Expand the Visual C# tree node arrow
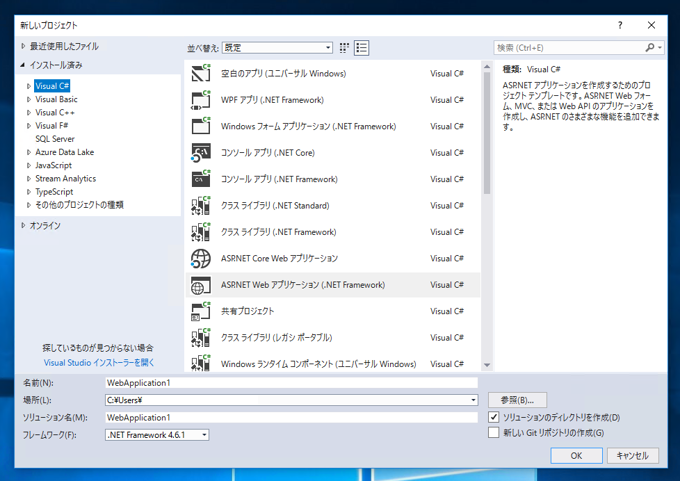The image size is (680, 481). [x=29, y=86]
